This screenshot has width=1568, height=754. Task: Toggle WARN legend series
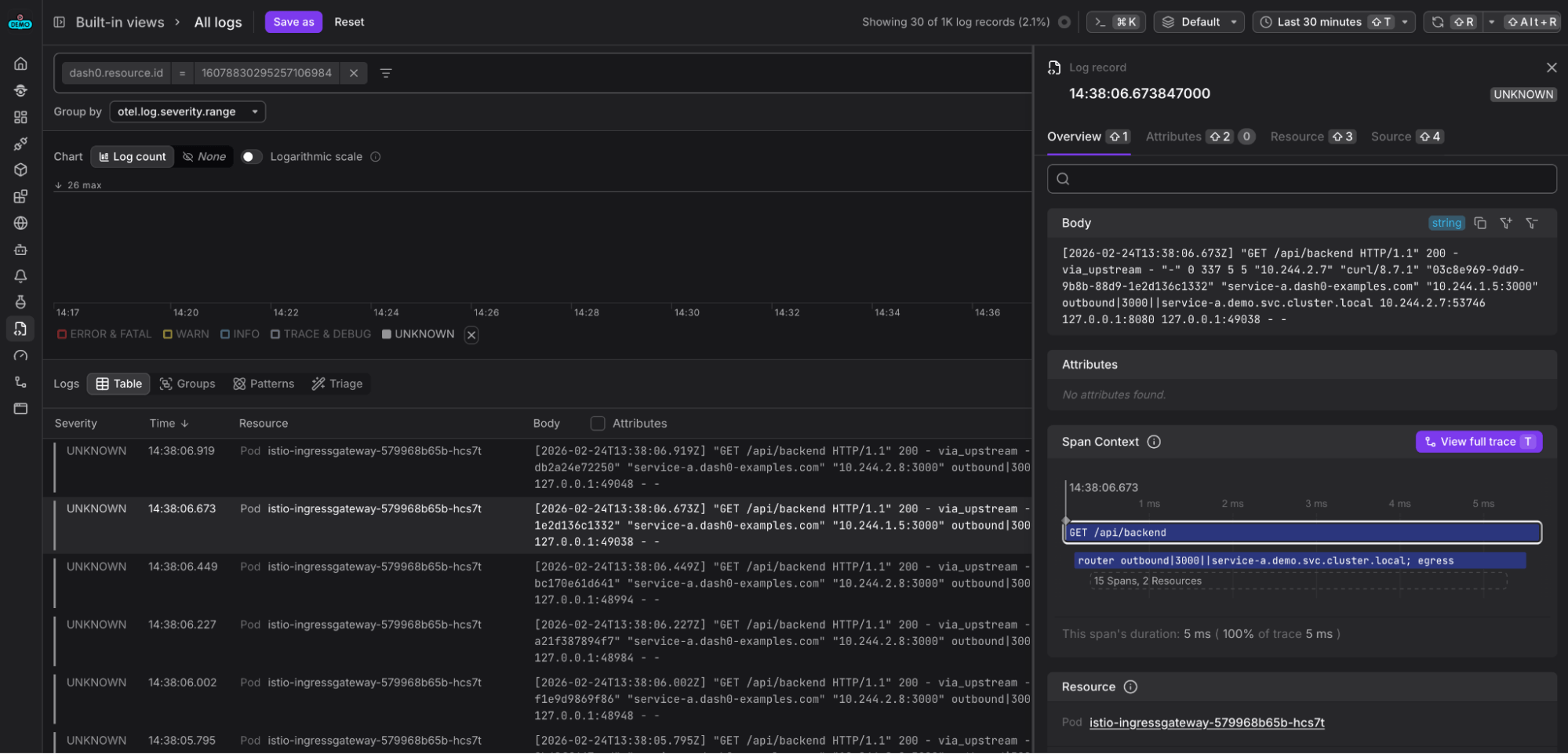(x=186, y=334)
